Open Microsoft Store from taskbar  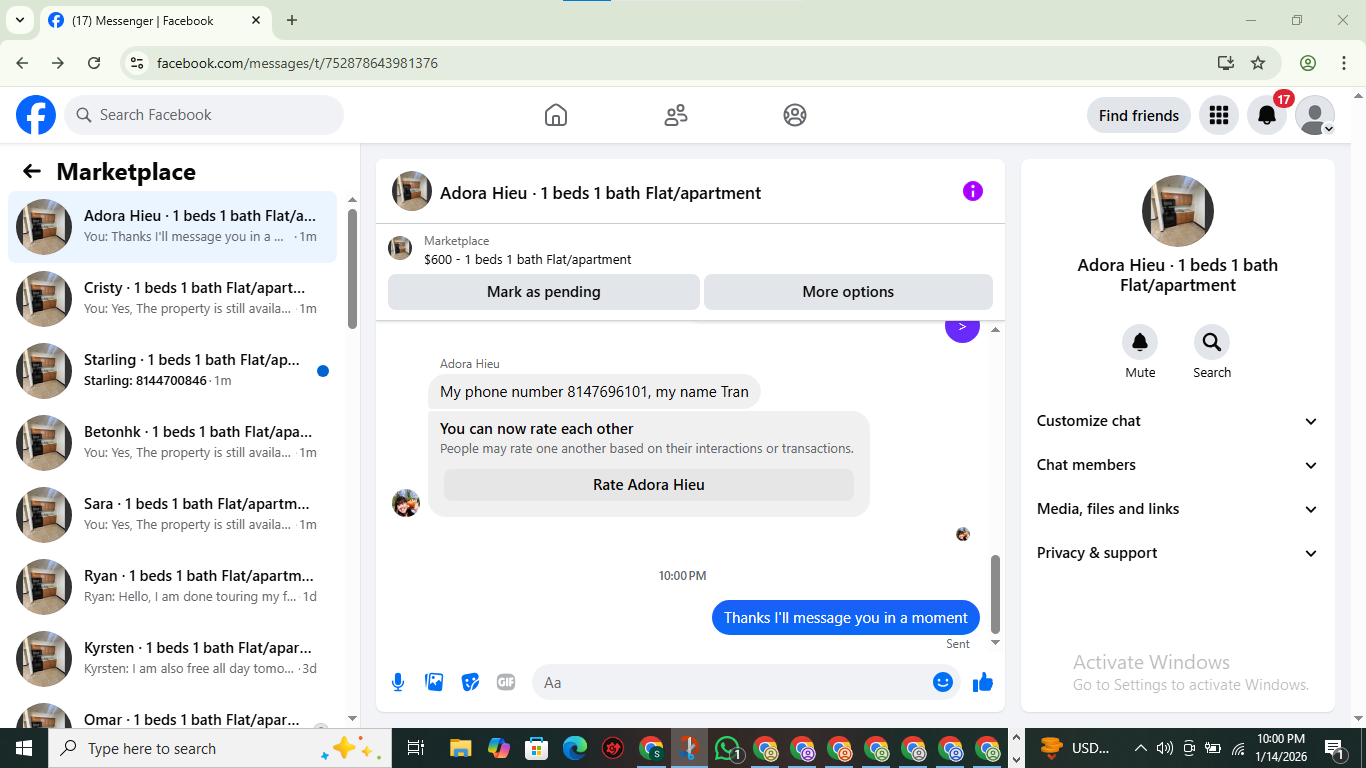point(537,748)
